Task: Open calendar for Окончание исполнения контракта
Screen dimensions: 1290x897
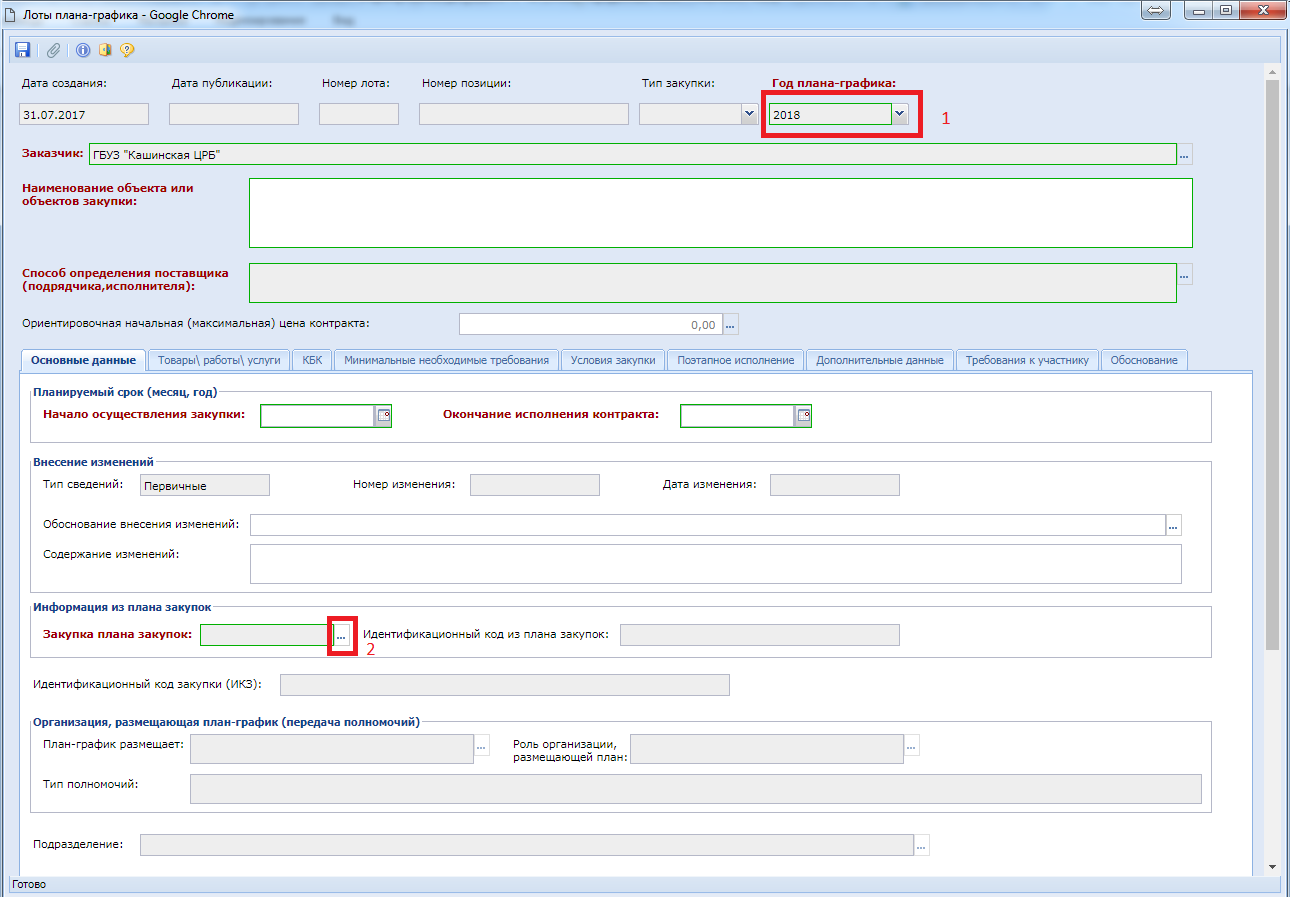Action: (803, 416)
